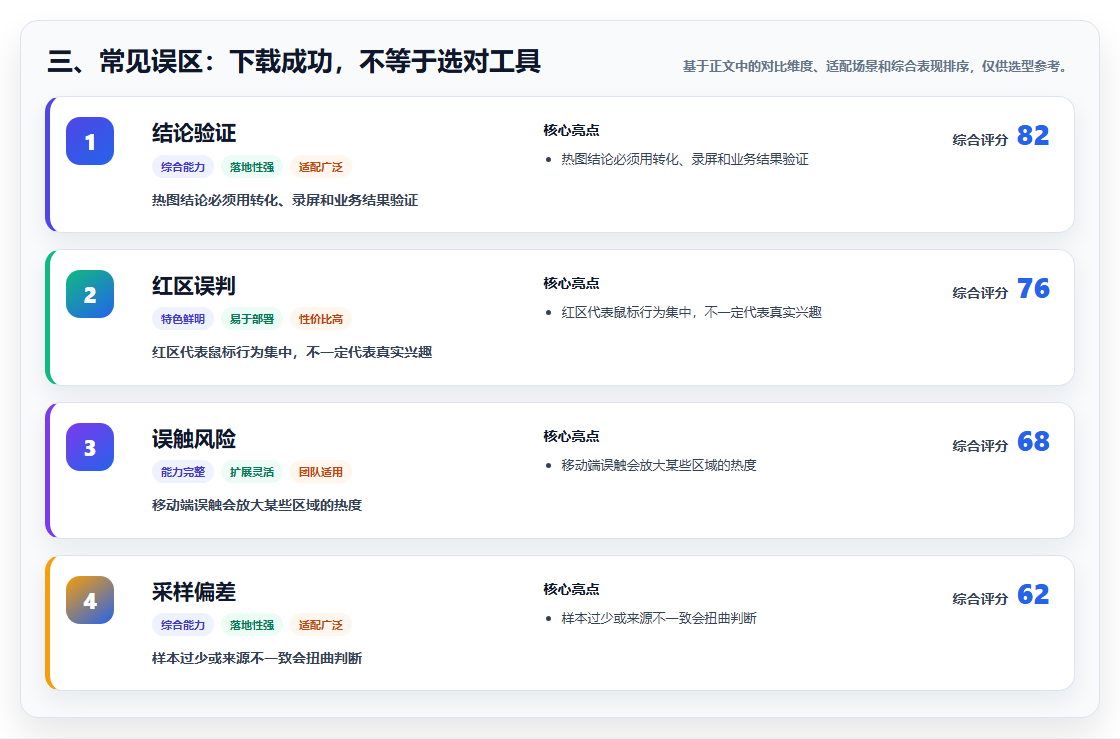
Task: Open the 红区误判 card title
Action: [x=194, y=286]
